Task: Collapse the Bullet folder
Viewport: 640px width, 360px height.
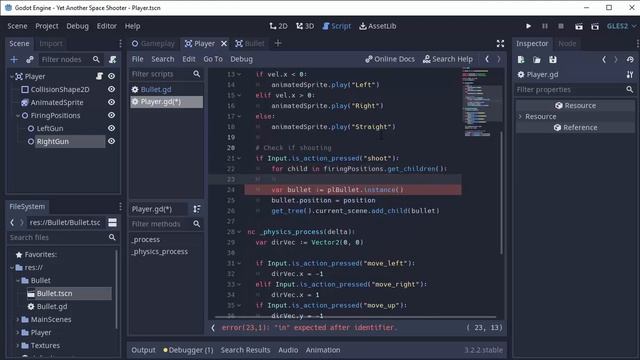Action: [18, 280]
